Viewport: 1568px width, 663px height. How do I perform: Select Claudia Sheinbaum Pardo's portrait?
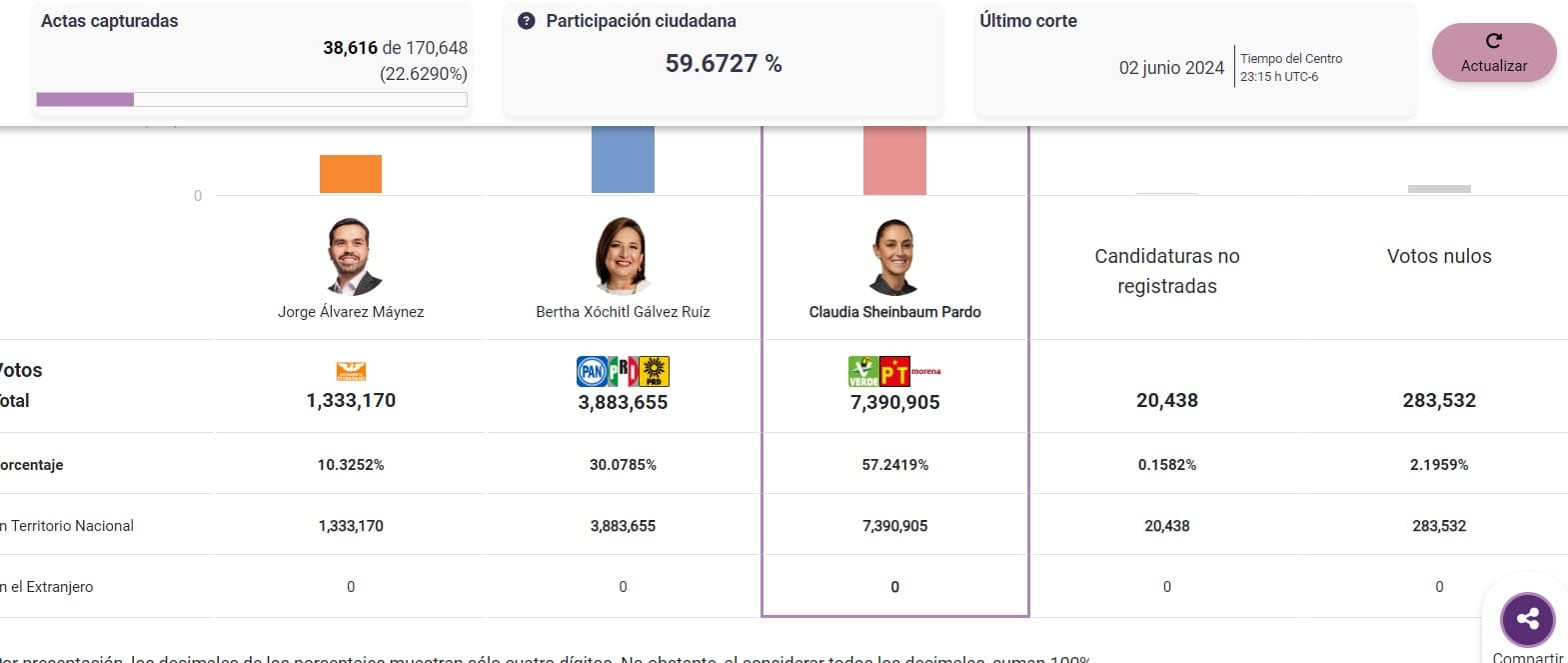[x=894, y=256]
